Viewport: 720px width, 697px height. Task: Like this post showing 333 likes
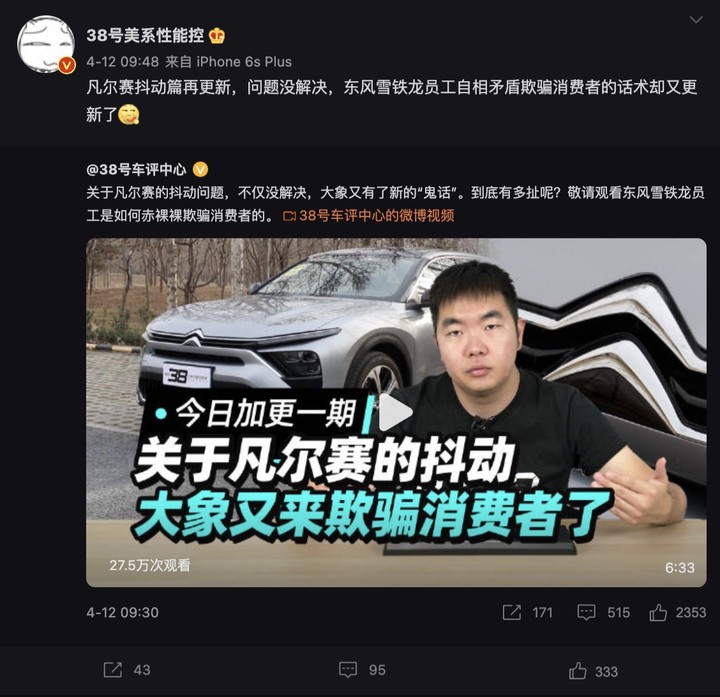click(x=593, y=671)
